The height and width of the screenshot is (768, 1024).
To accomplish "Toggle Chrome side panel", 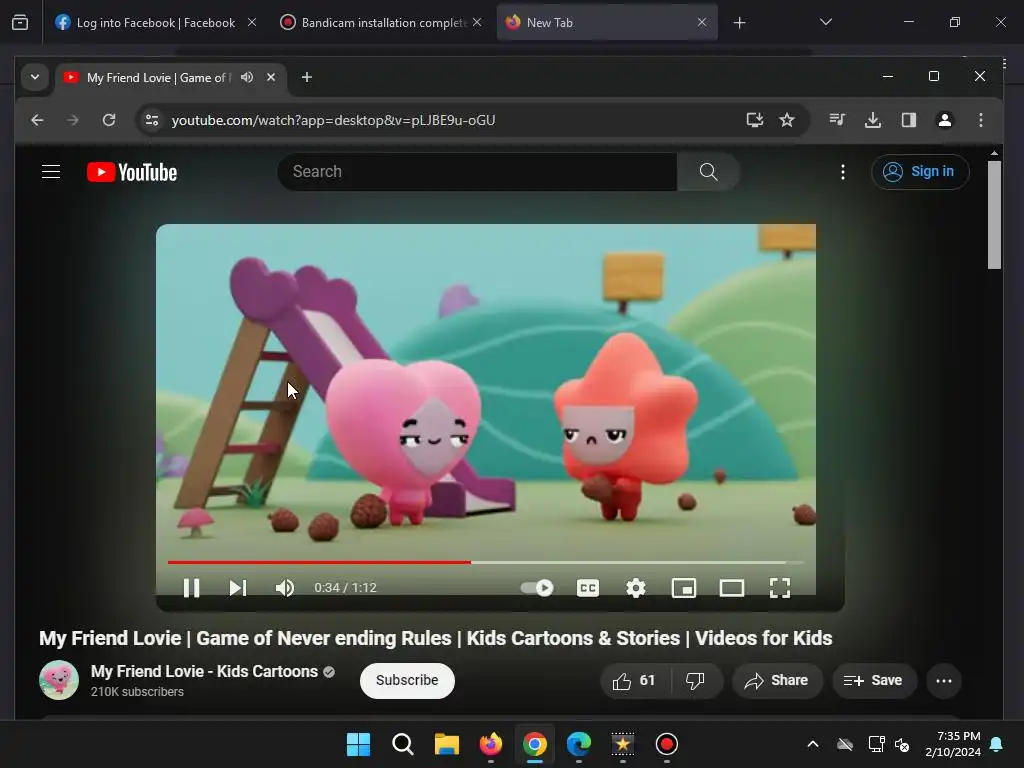I will tap(908, 120).
